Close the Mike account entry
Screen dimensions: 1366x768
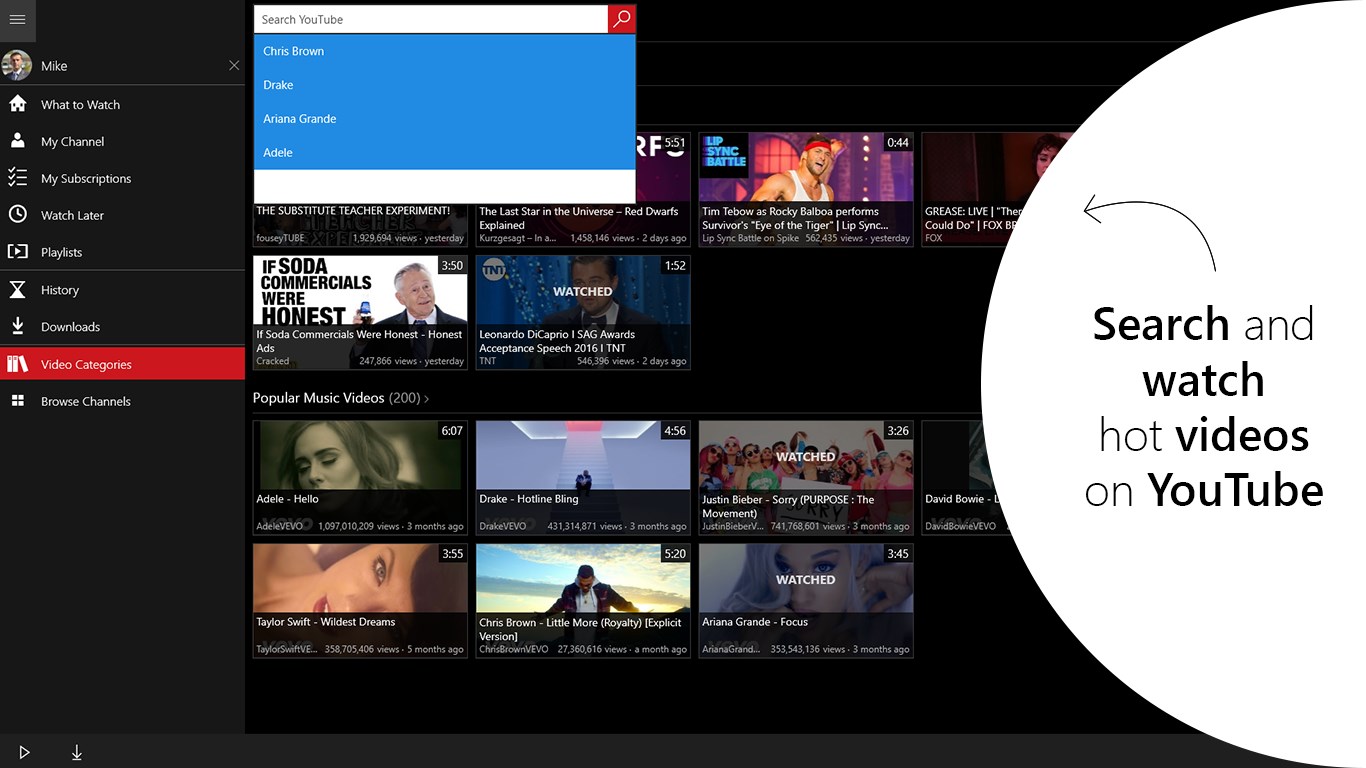click(x=234, y=65)
